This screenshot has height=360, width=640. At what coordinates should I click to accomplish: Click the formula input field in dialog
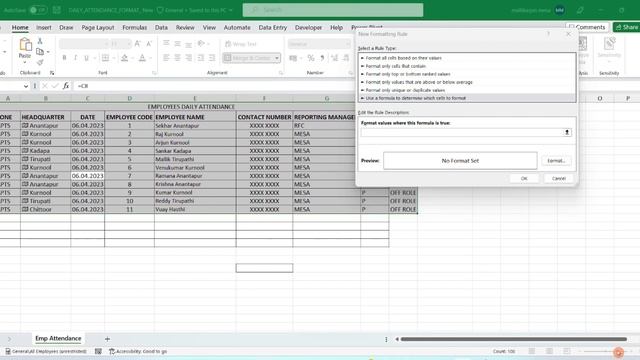(x=462, y=132)
